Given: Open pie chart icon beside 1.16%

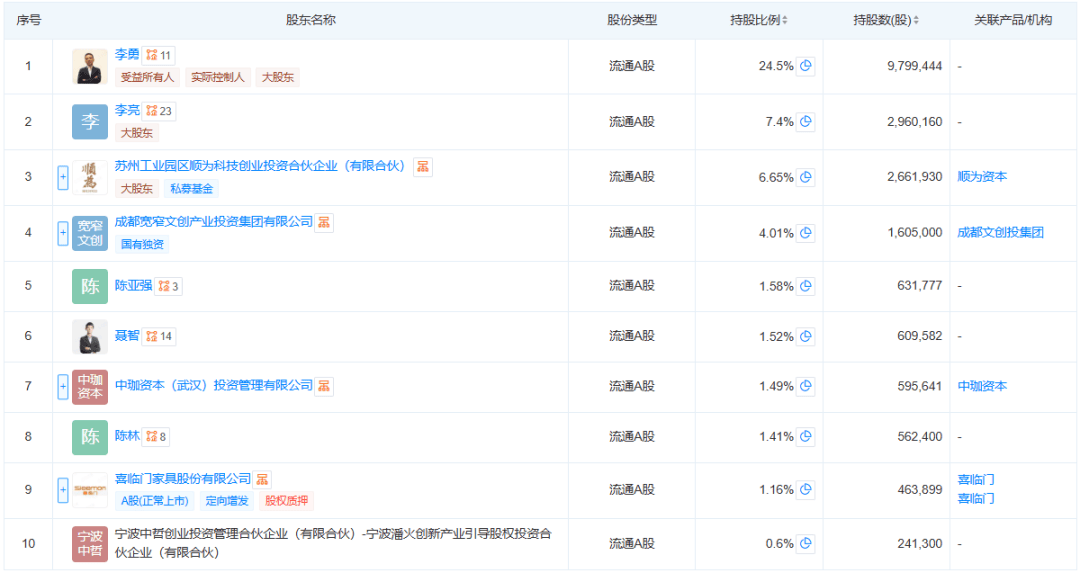Looking at the screenshot, I should [805, 490].
